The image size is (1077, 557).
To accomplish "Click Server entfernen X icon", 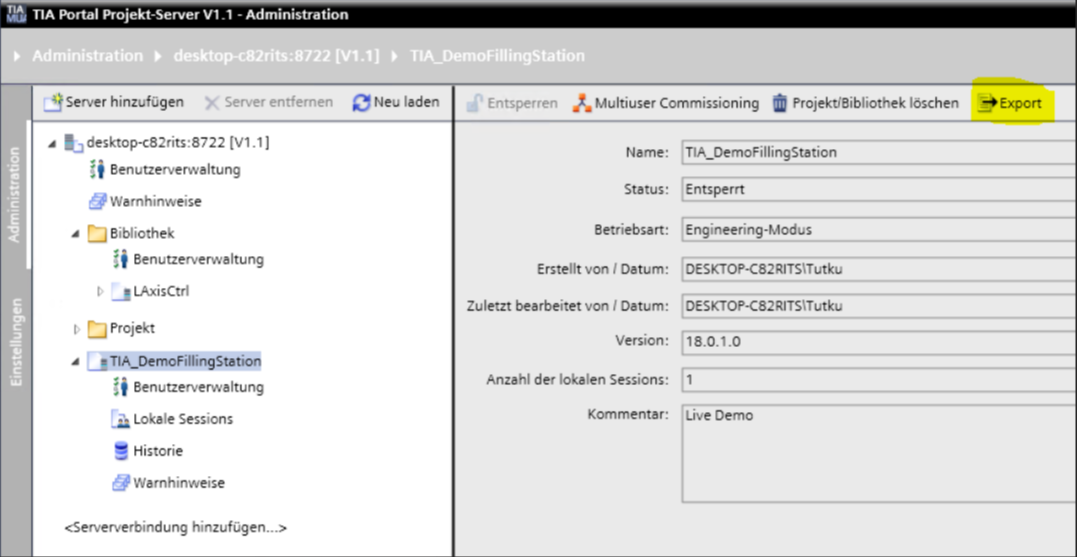I will point(212,103).
